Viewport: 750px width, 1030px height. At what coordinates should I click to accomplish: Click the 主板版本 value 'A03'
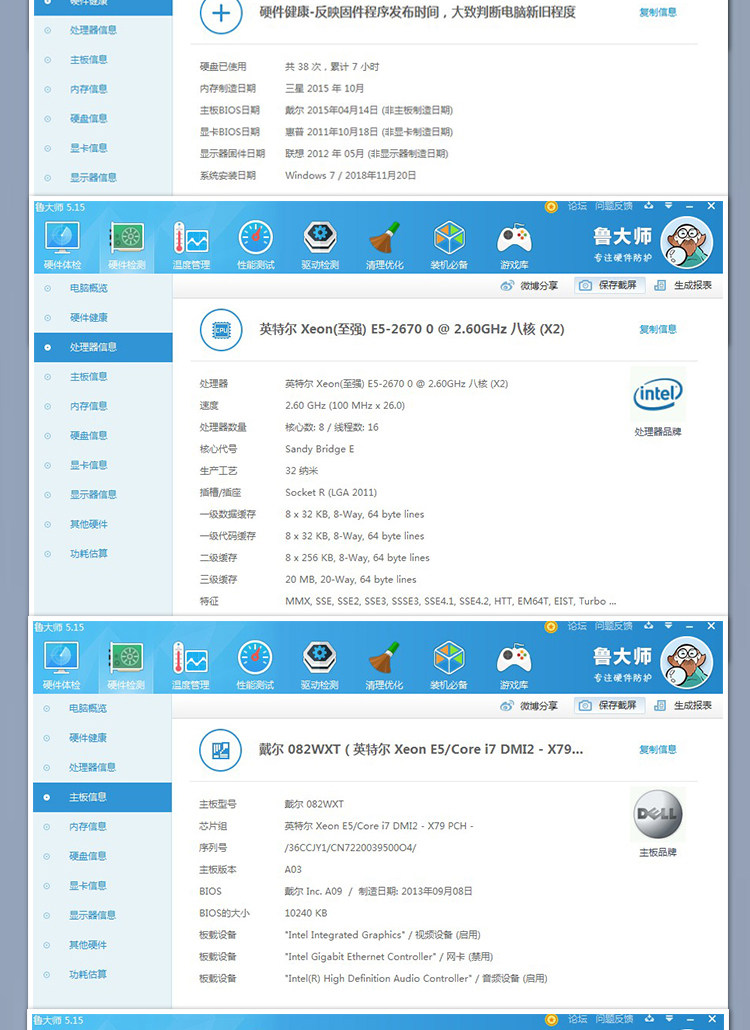[292, 870]
